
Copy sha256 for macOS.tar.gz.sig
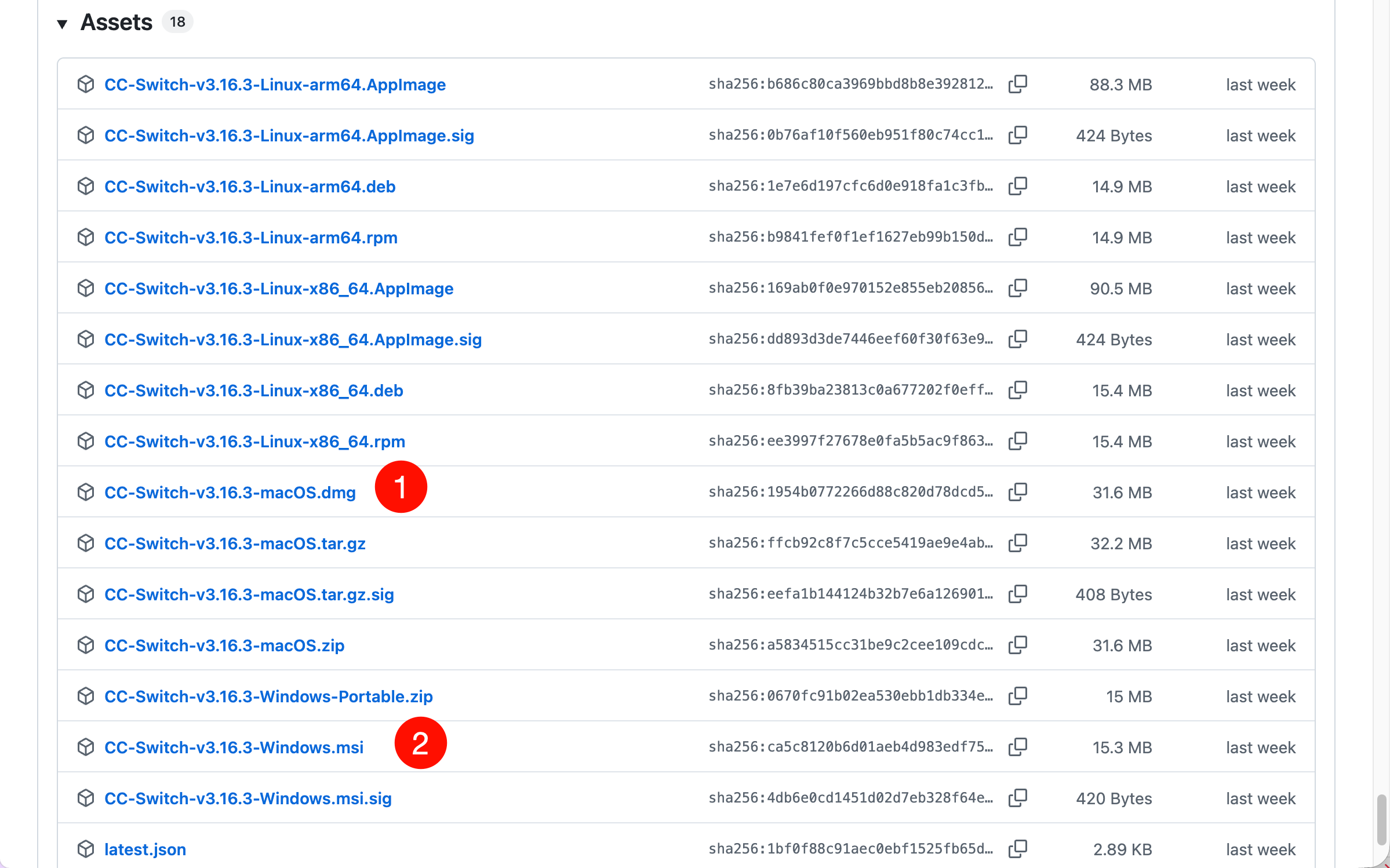[1017, 595]
